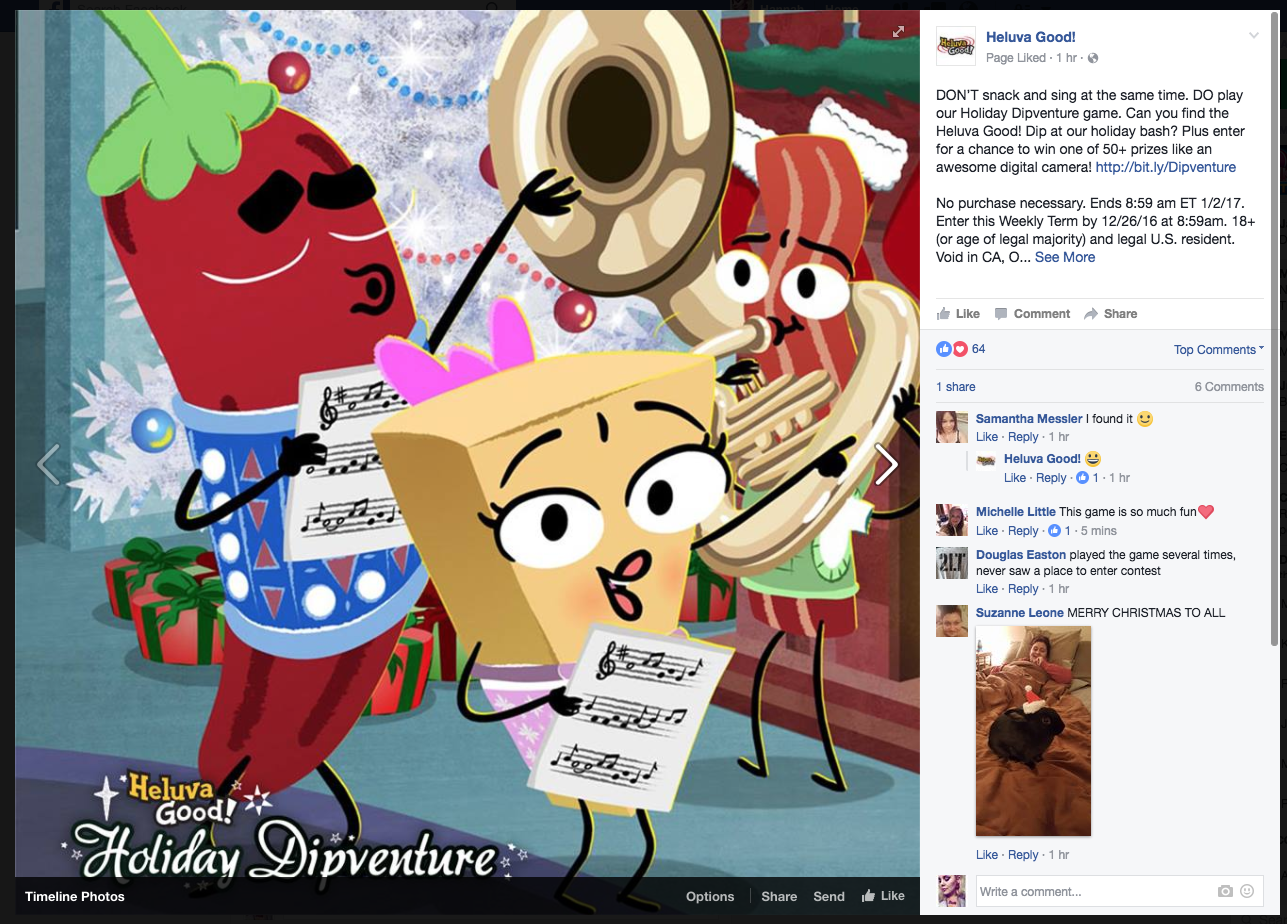Click Samantha Messler's avatar thumbnail
Screen dimensions: 1287x924
[952, 427]
